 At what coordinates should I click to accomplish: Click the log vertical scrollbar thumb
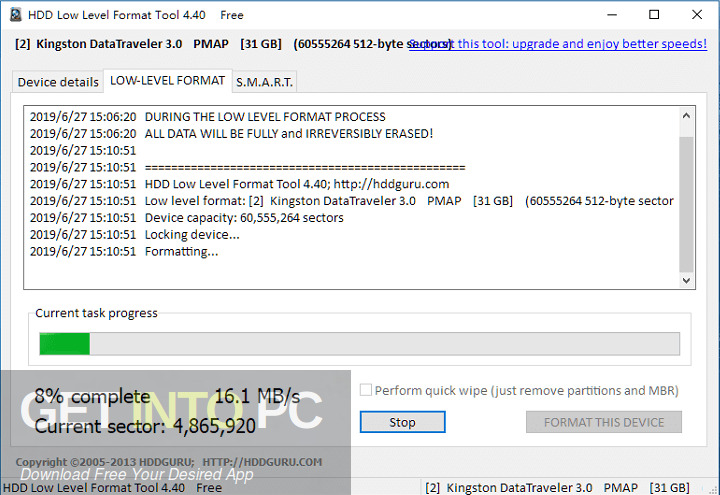tap(686, 204)
